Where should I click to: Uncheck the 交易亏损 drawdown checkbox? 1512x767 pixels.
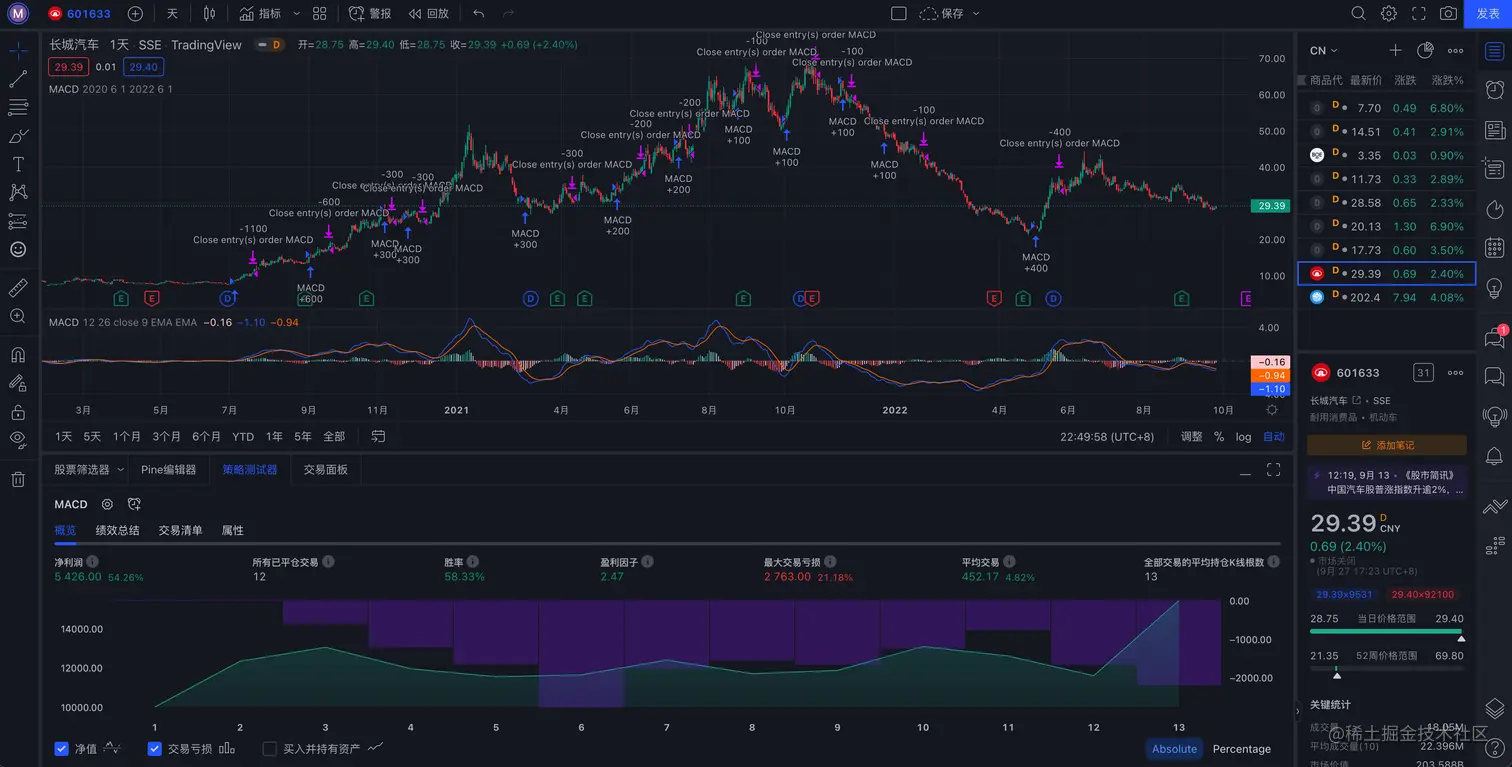(154, 748)
